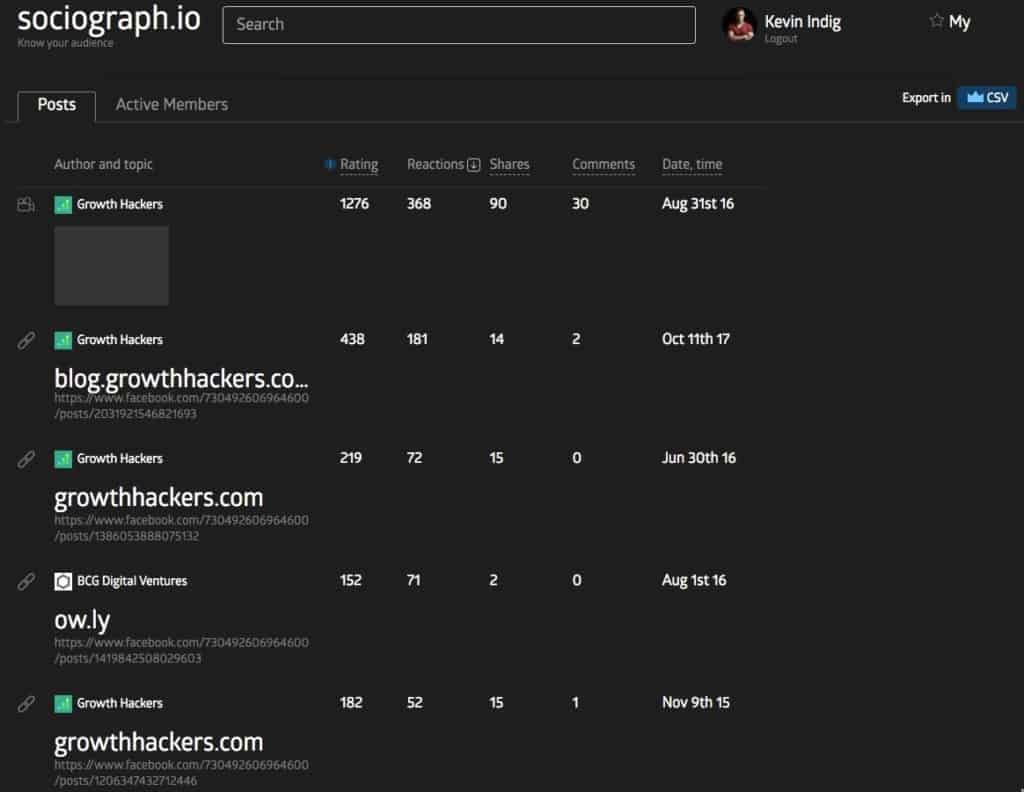The image size is (1024, 792).
Task: Click the Kevin Indig name
Action: [x=802, y=22]
